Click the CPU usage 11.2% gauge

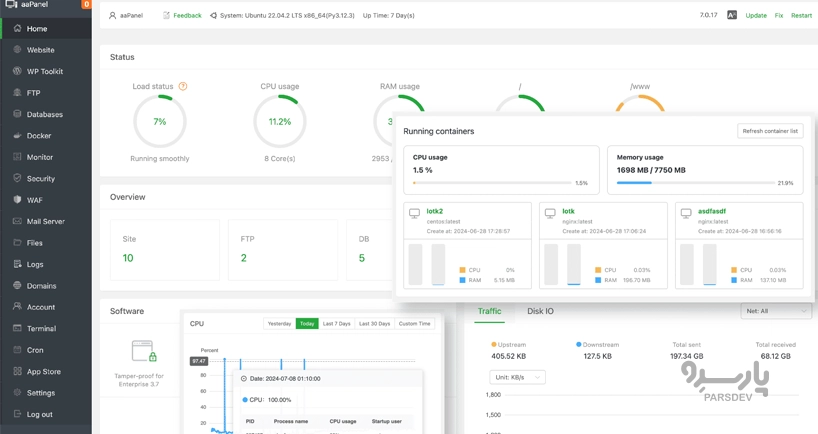pyautogui.click(x=280, y=122)
